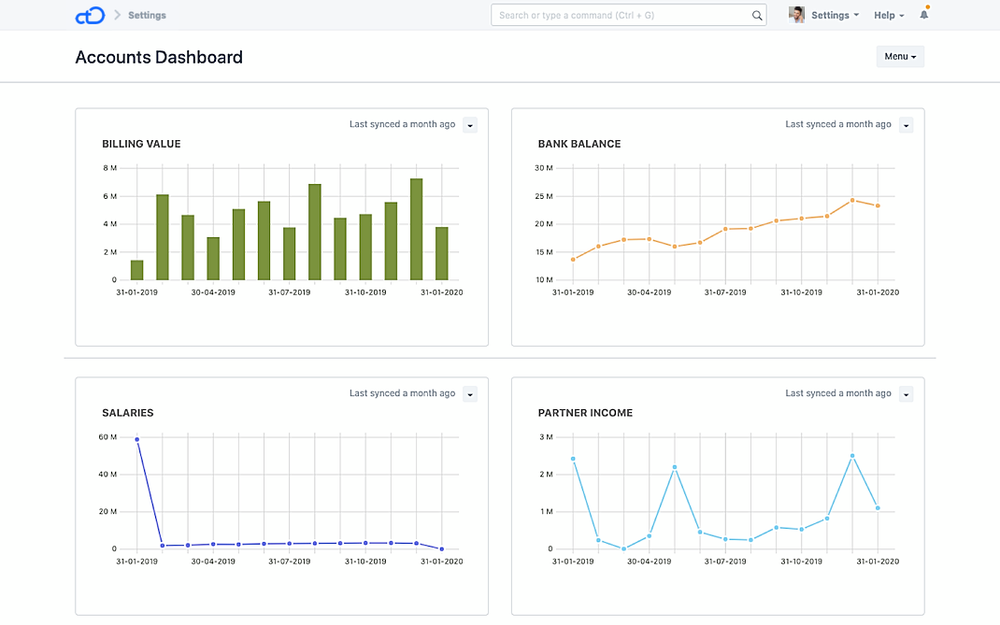Image resolution: width=1000 pixels, height=625 pixels.
Task: Open the notifications bell icon
Action: pos(924,15)
